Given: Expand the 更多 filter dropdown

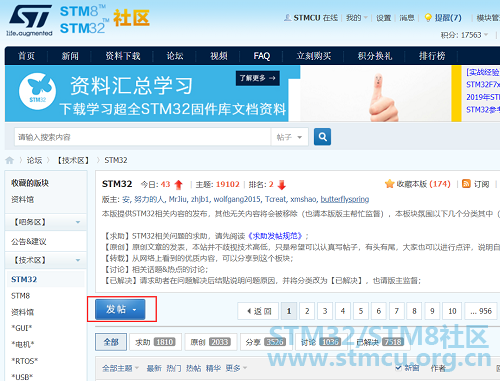Looking at the screenshot, I should (x=236, y=368).
